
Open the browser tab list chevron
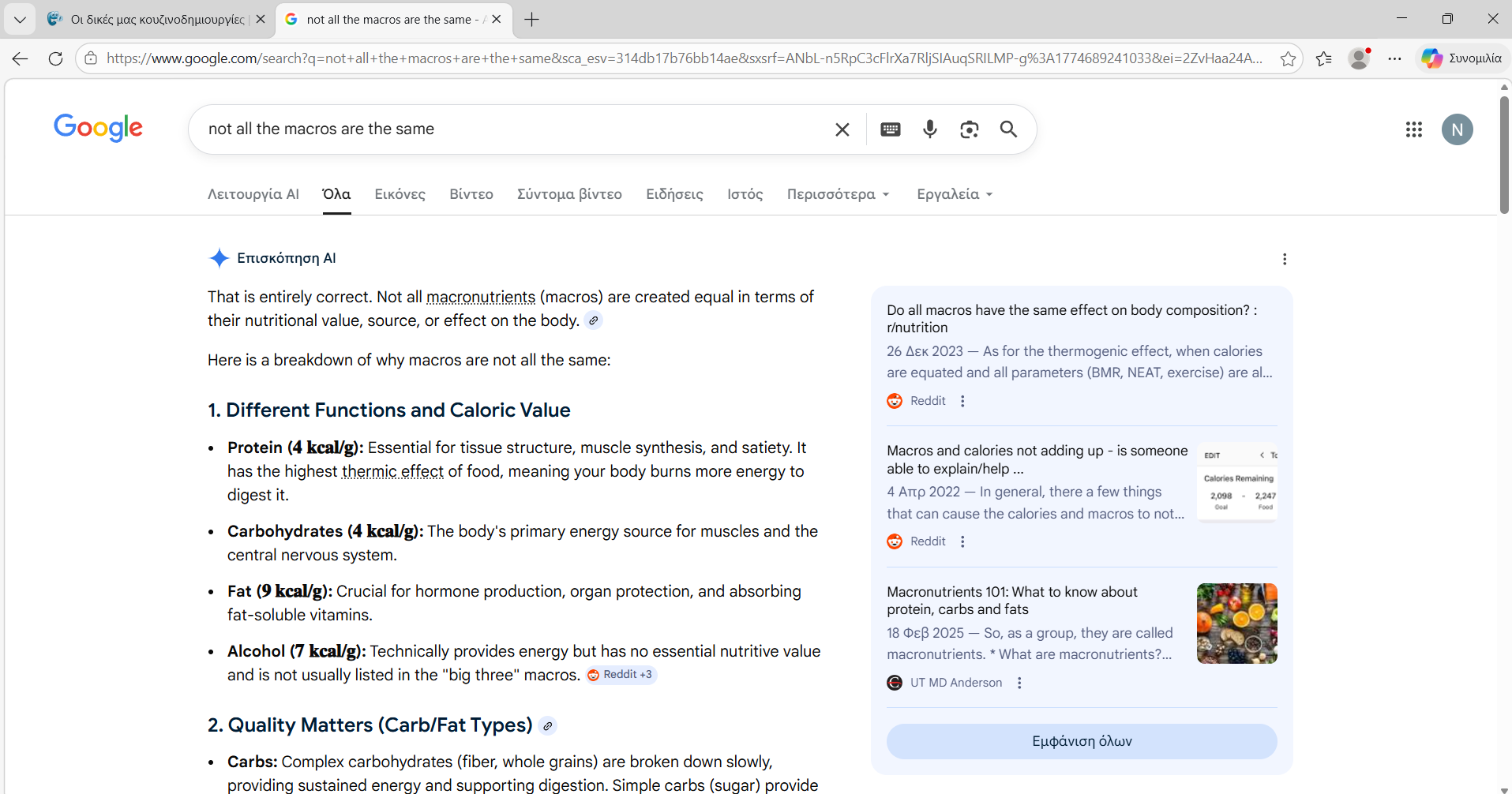point(20,19)
